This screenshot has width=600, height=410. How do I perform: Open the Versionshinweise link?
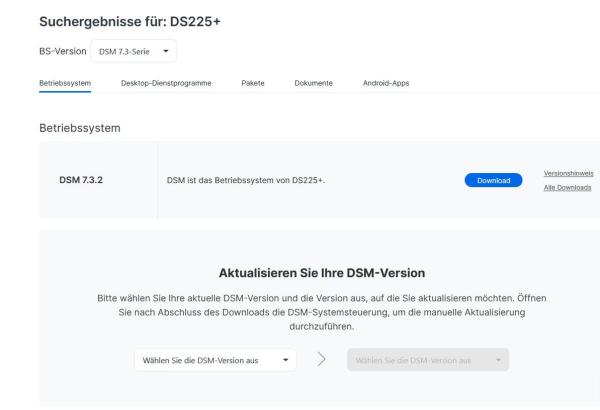(568, 174)
